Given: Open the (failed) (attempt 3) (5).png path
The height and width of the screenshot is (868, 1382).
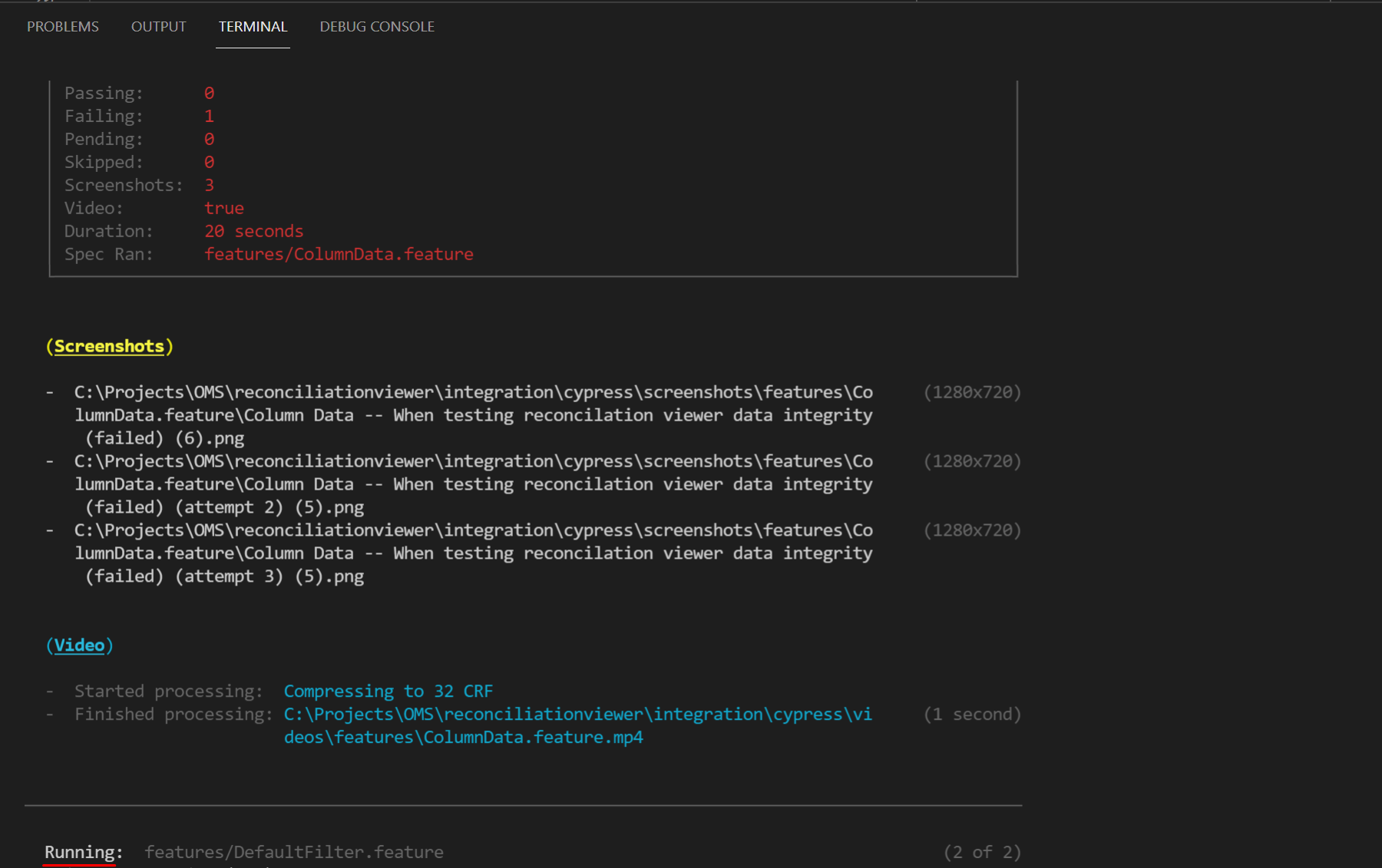Looking at the screenshot, I should point(473,553).
